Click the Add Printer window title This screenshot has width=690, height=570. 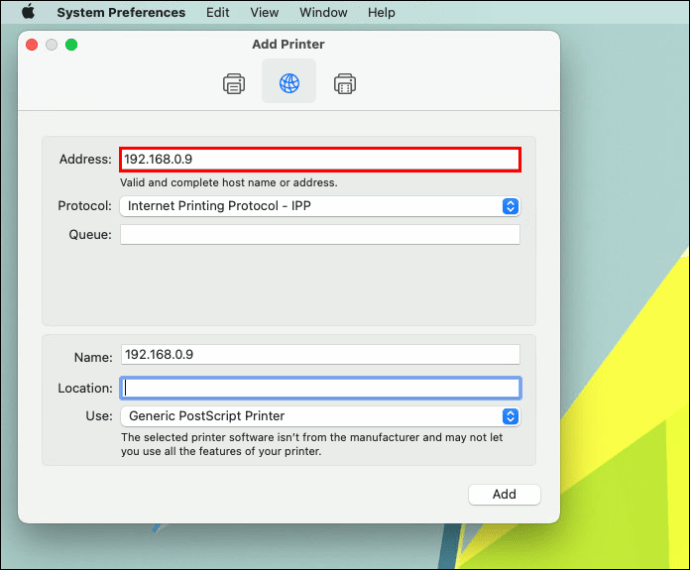coord(288,44)
